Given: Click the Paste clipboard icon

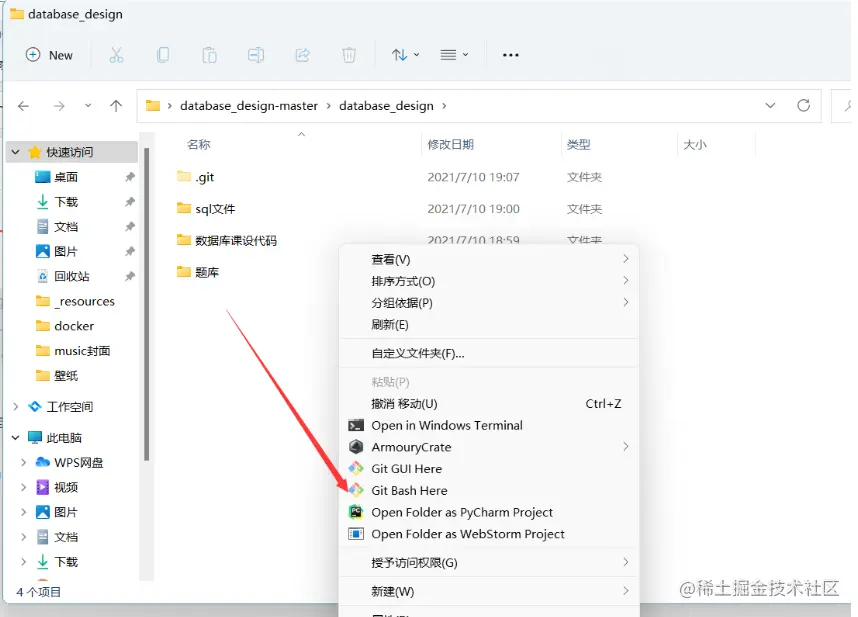Looking at the screenshot, I should [x=209, y=55].
